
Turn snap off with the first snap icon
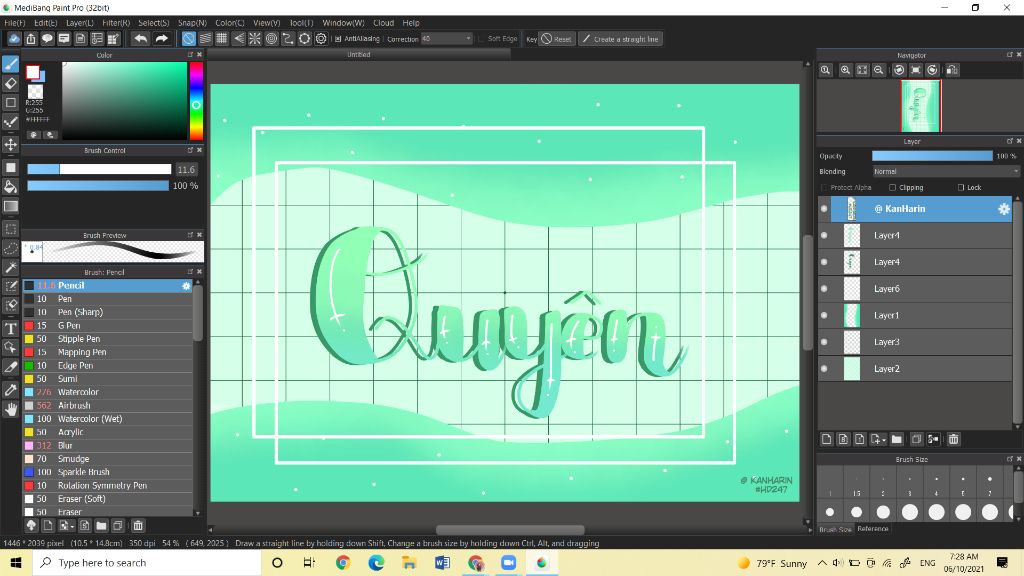(188, 39)
